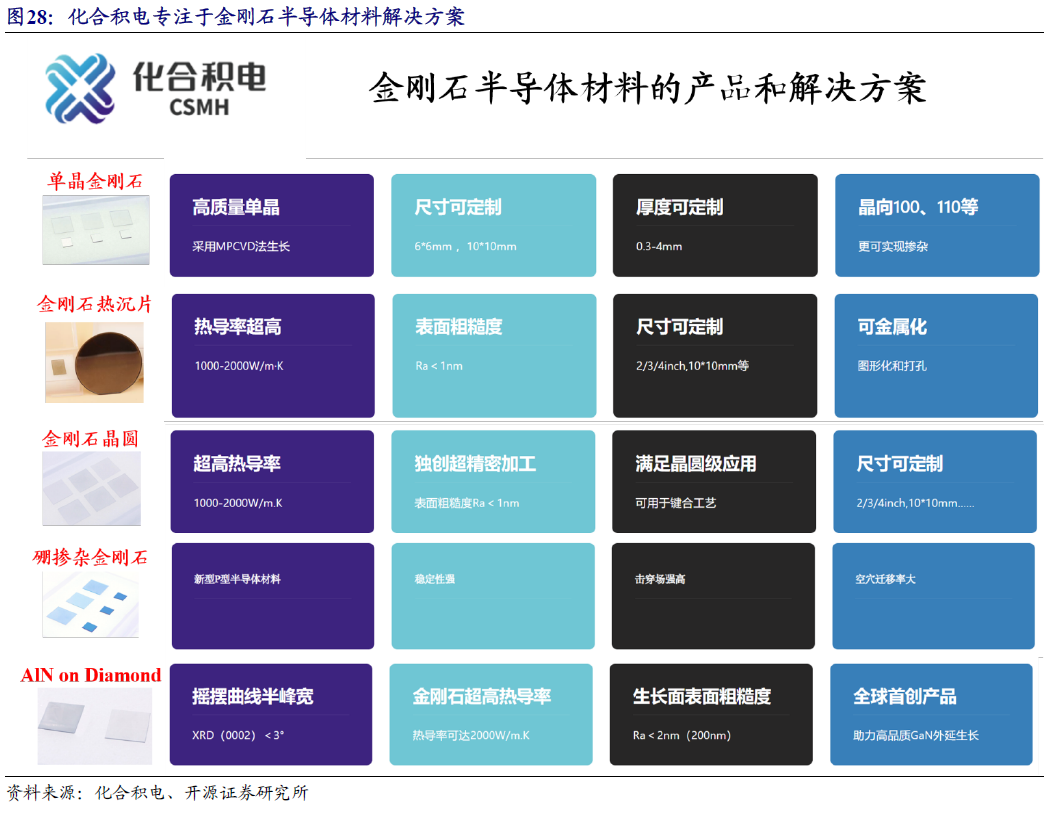Open the 厚度可定制 0.3-4mm card
This screenshot has height=817, width=1055.
[x=714, y=225]
